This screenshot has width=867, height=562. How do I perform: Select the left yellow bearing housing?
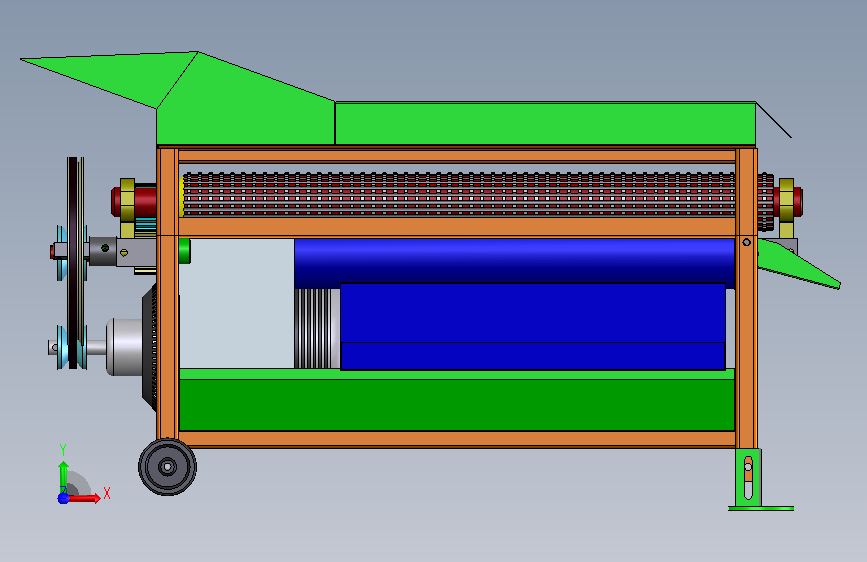[x=128, y=199]
